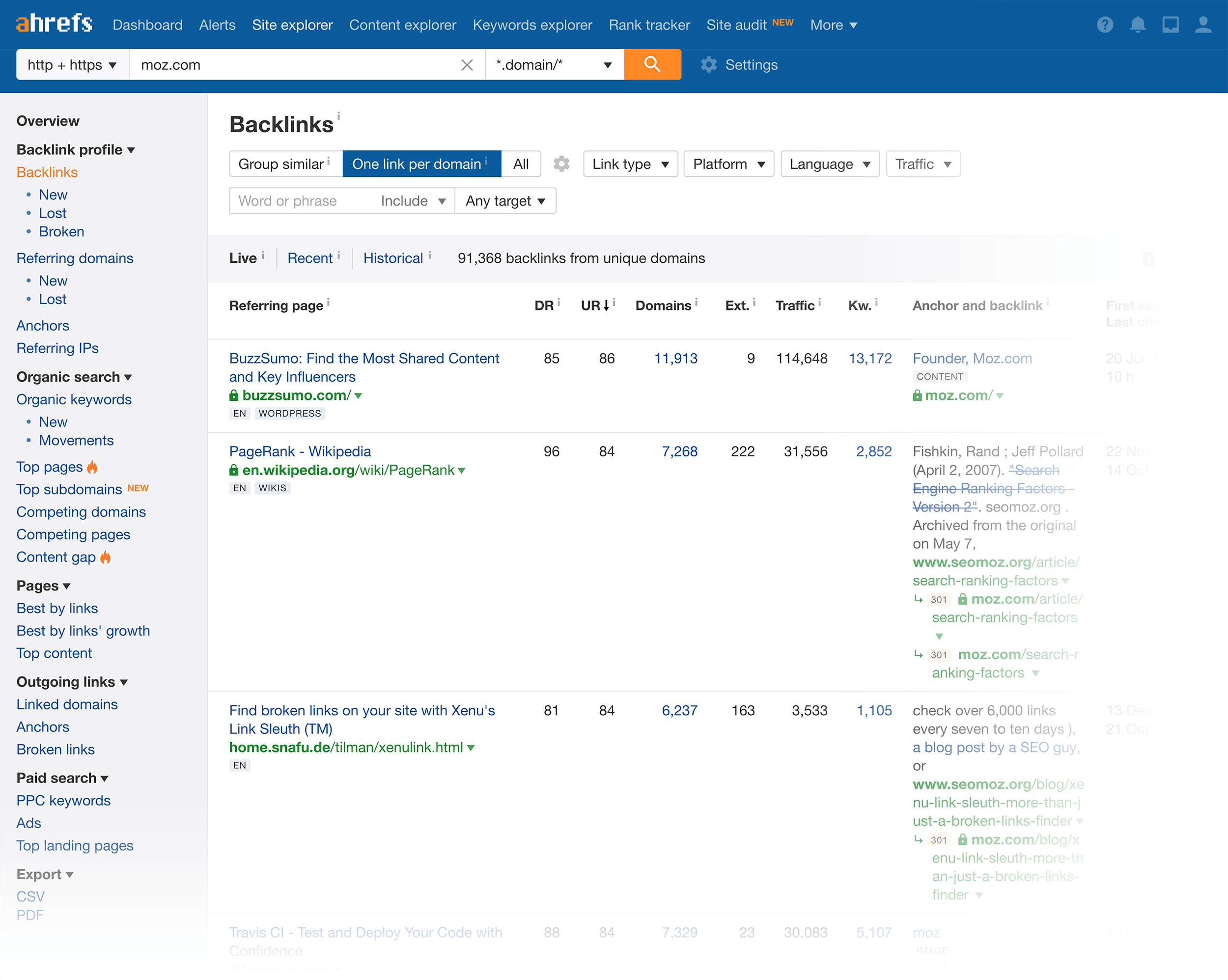Click info icon beside Domains column header
Viewport: 1228px width, 980px height.
tap(697, 302)
